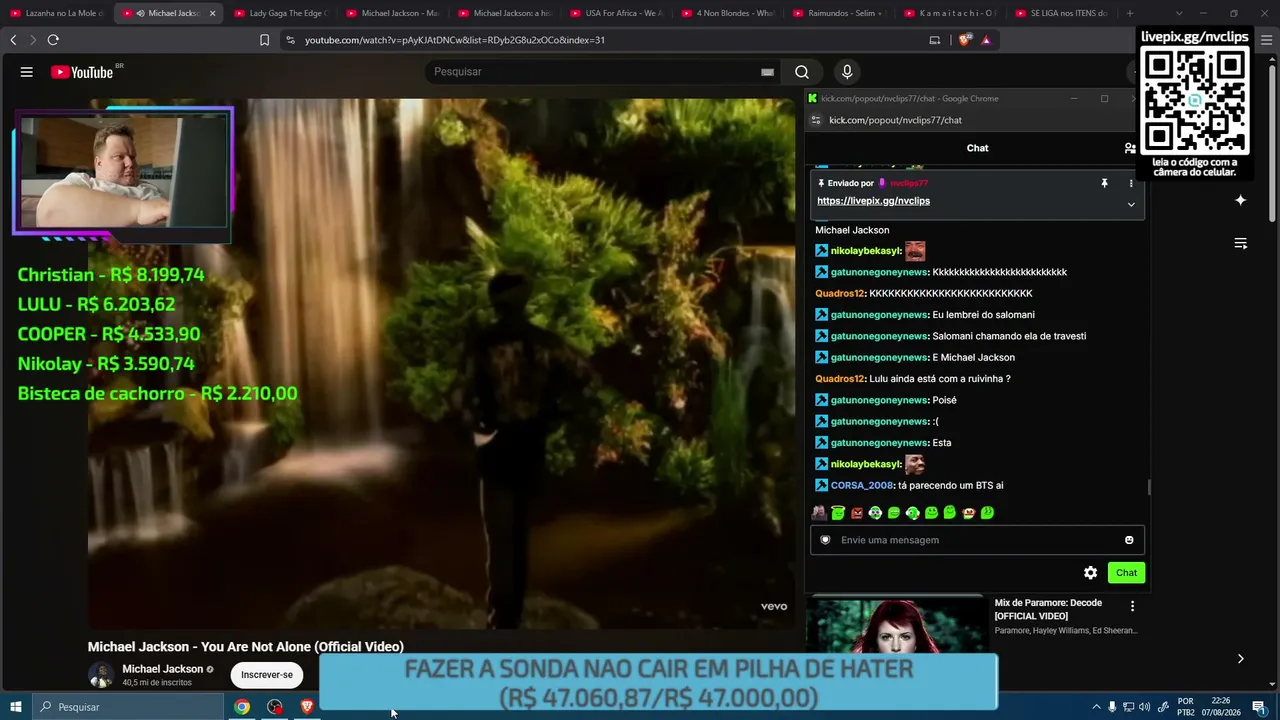Bookmark this page using the bookmark icon

pos(264,40)
